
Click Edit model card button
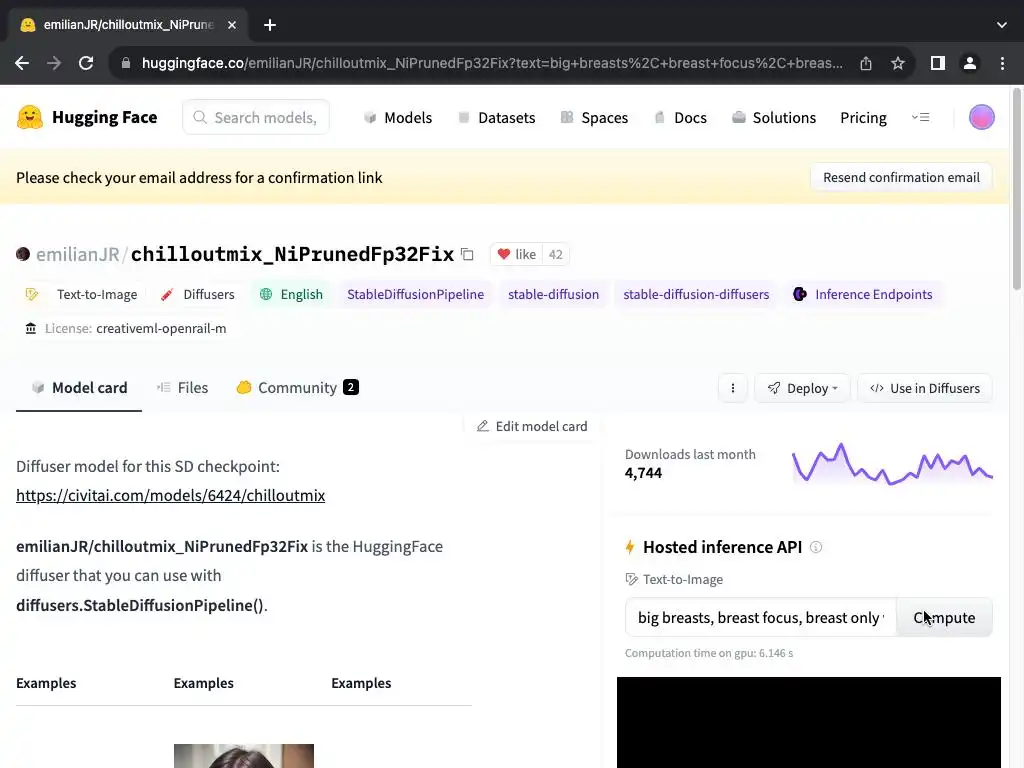point(532,426)
